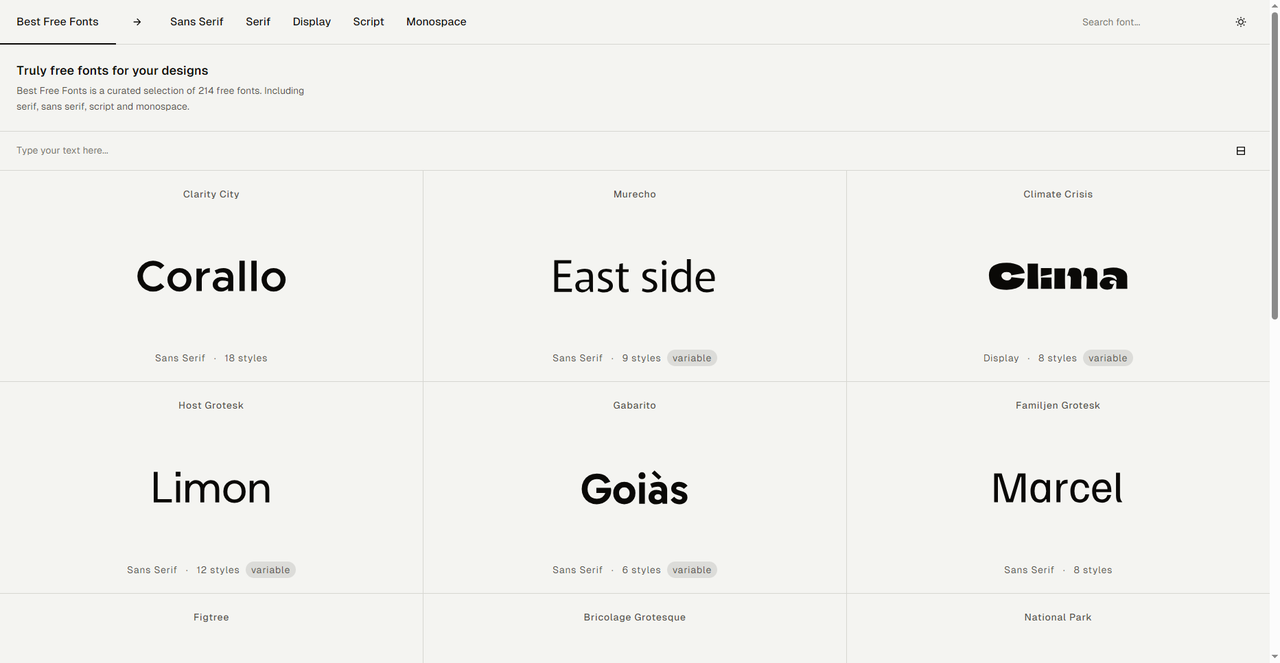Open the Clarity City font card

(211, 194)
